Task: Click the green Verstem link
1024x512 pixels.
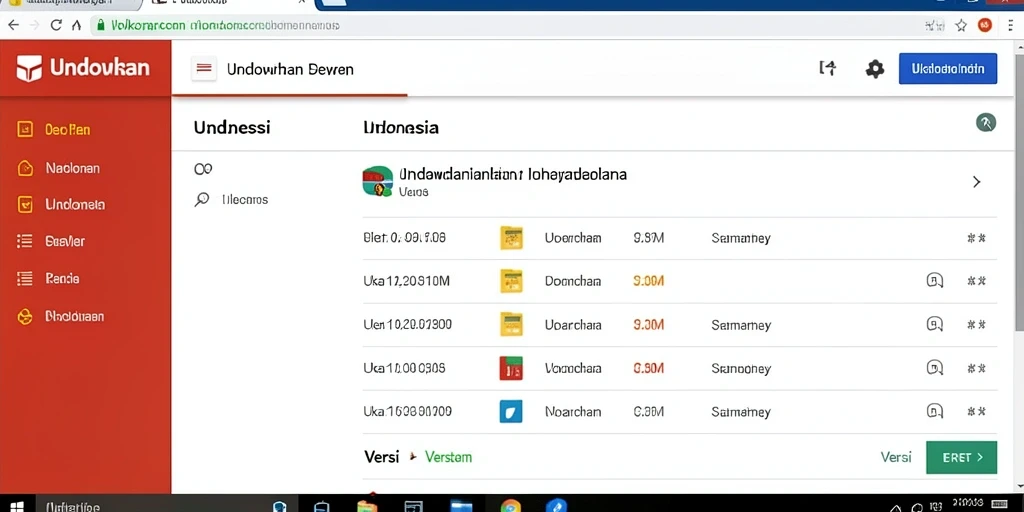Action: pos(448,457)
